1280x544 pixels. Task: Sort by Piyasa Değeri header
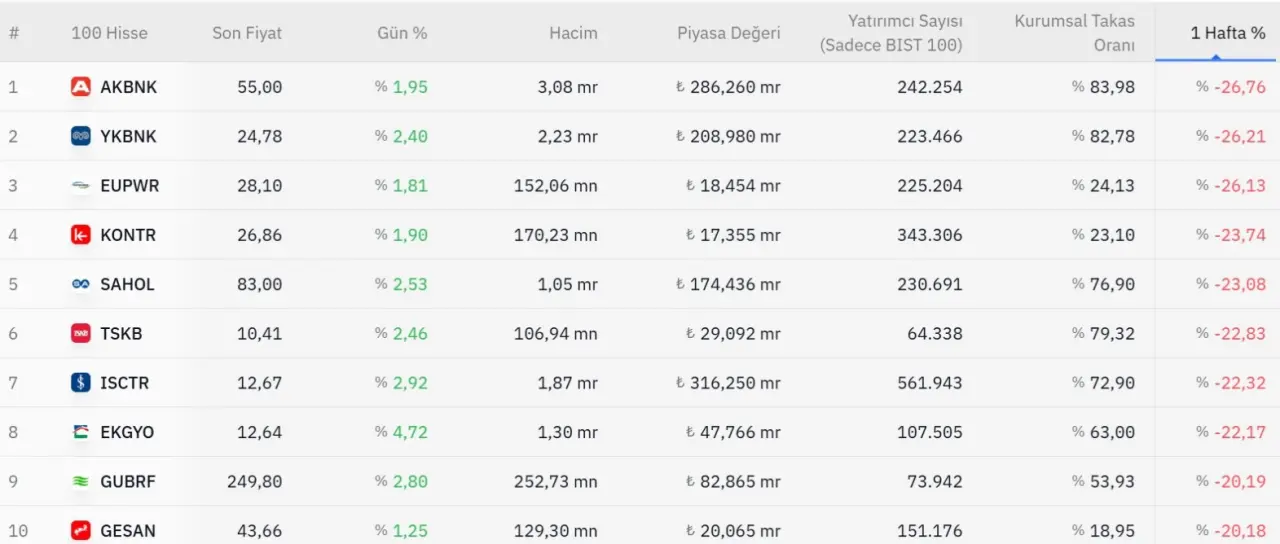(x=728, y=33)
